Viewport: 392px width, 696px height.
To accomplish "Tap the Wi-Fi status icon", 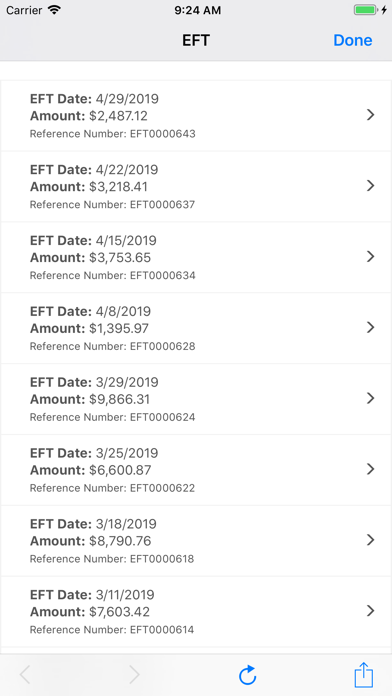I will click(55, 10).
